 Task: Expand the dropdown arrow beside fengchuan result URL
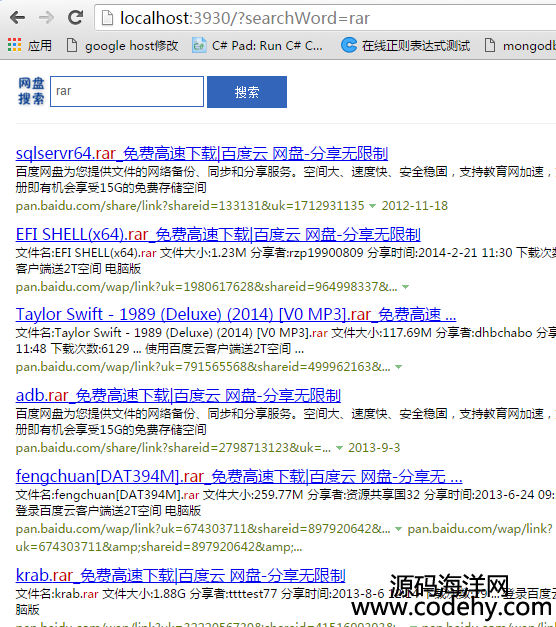(398, 529)
